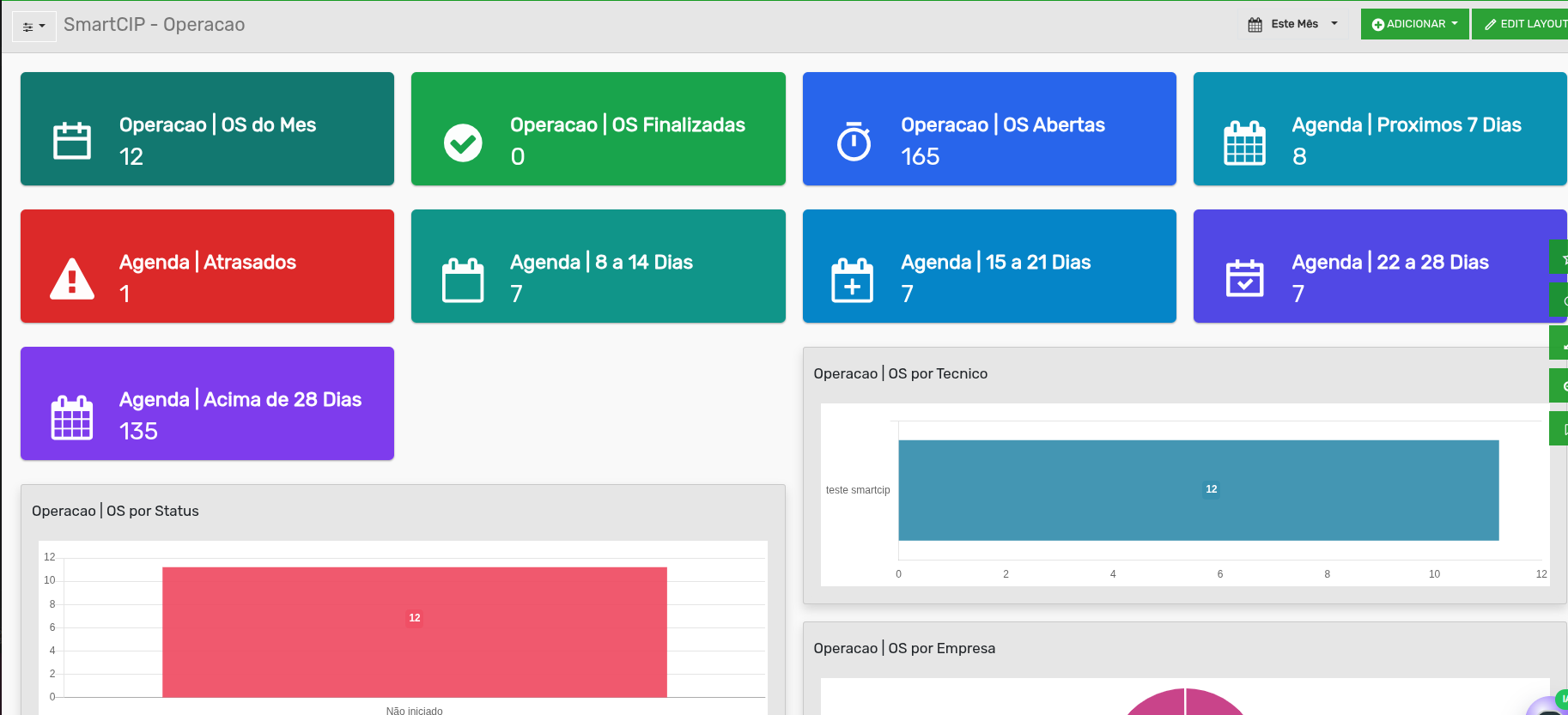Open the Operacao | OS Finalizadas card title

pyautogui.click(x=628, y=125)
